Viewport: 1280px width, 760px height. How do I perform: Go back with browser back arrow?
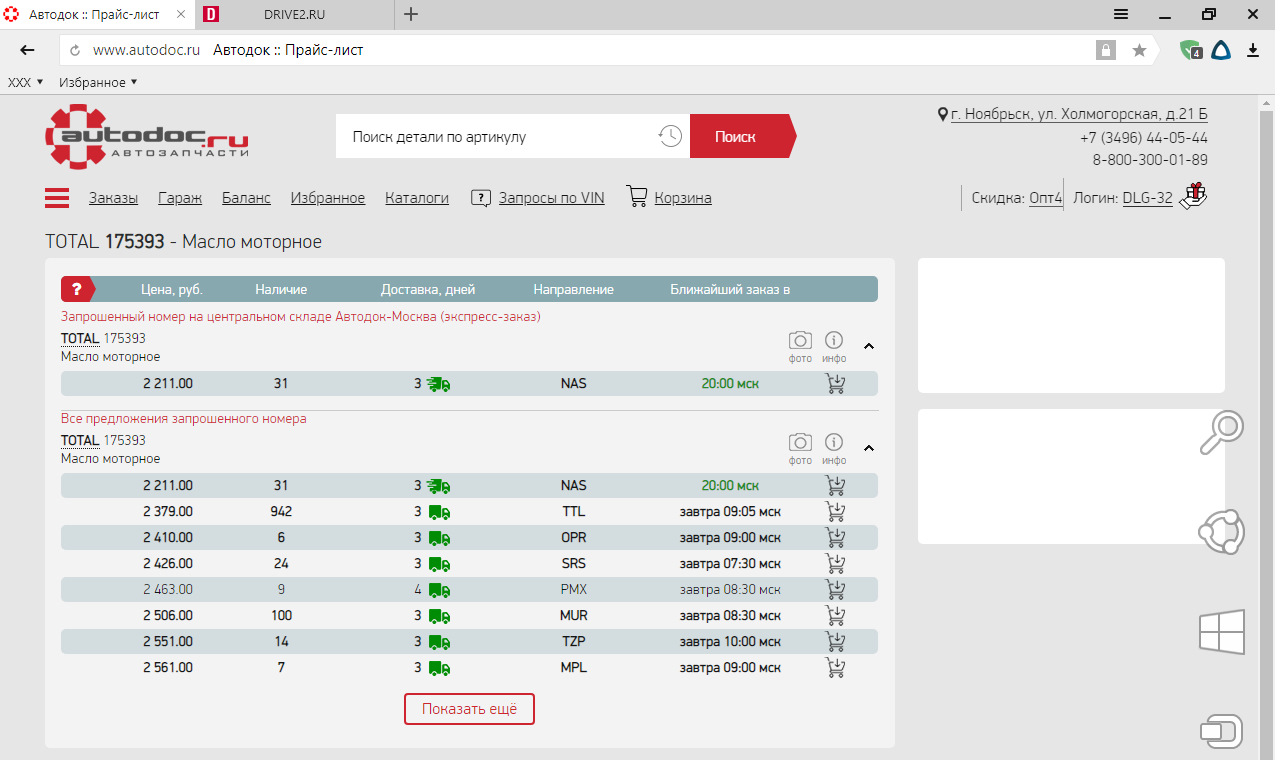(28, 50)
